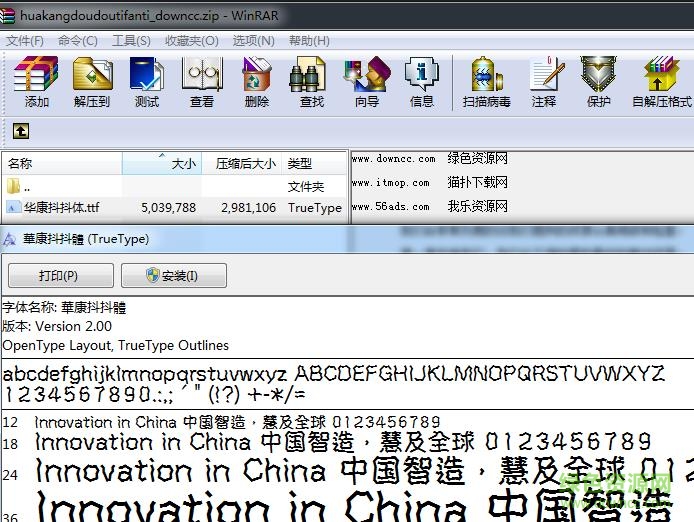Viewport: 694px width, 522px height.
Task: Click the Add (添加) toolbar icon
Action: (x=36, y=74)
